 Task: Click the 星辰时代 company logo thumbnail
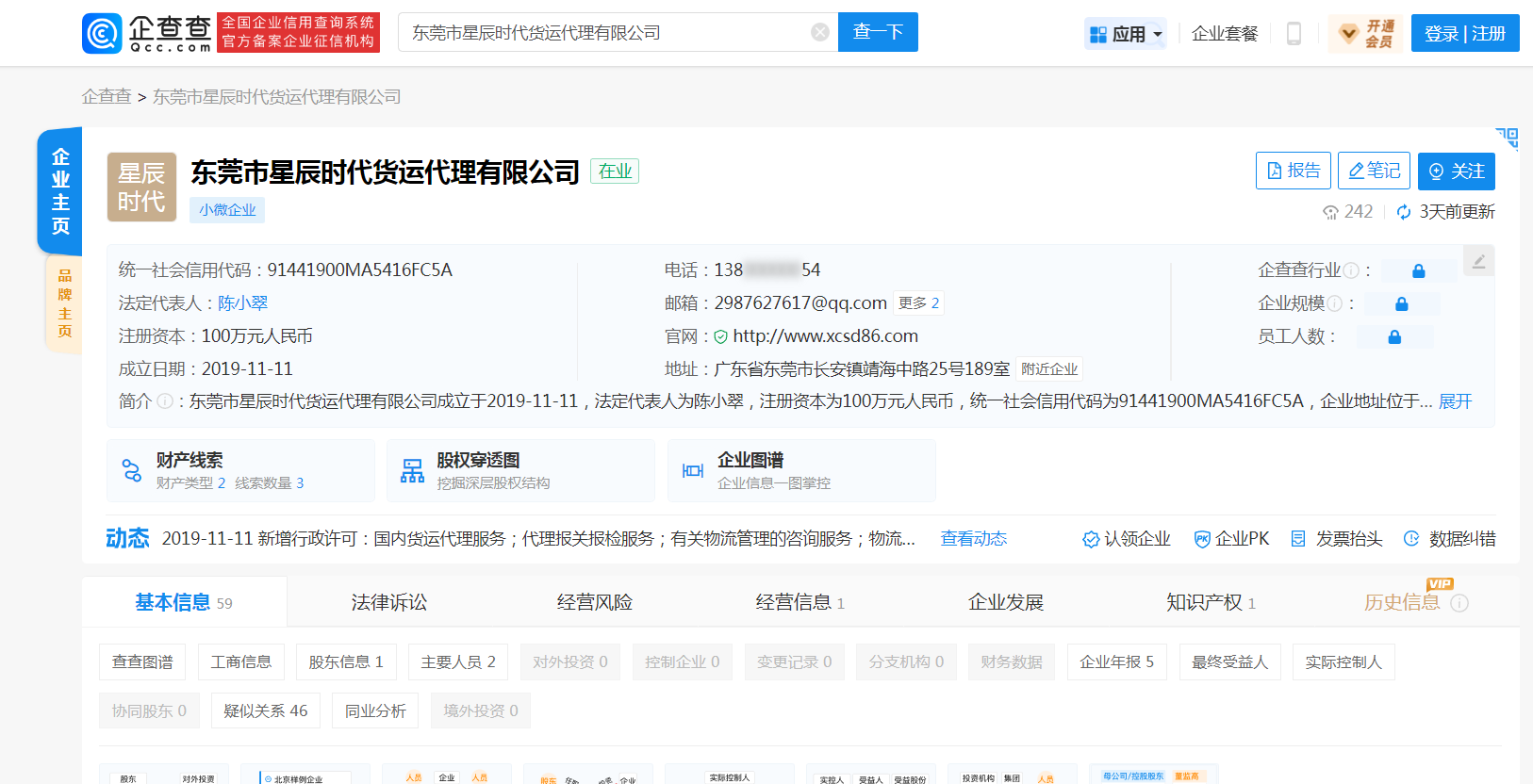click(x=141, y=187)
